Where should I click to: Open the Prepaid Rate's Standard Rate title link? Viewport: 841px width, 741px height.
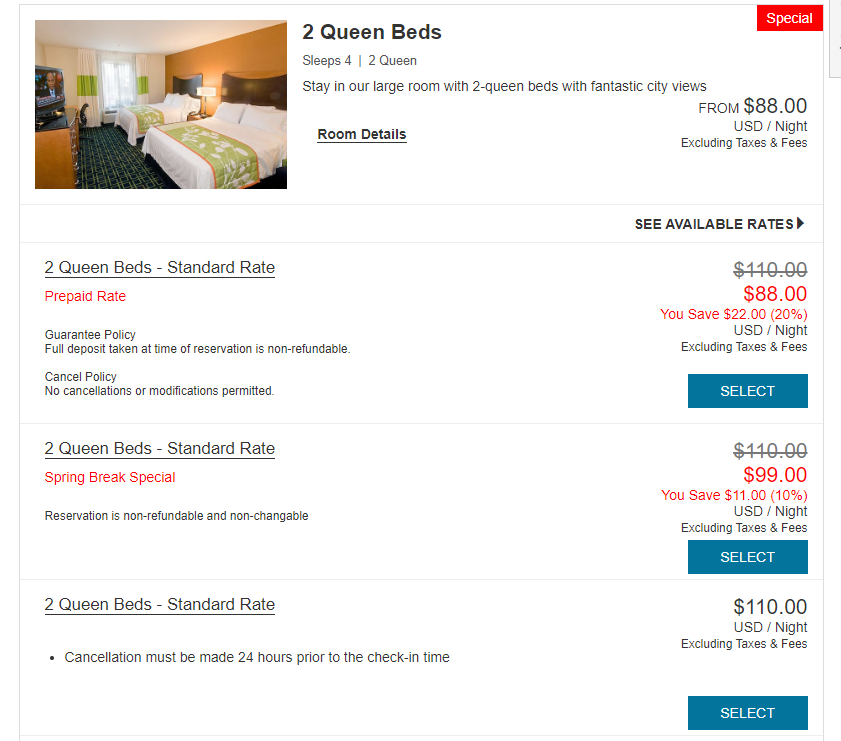160,268
